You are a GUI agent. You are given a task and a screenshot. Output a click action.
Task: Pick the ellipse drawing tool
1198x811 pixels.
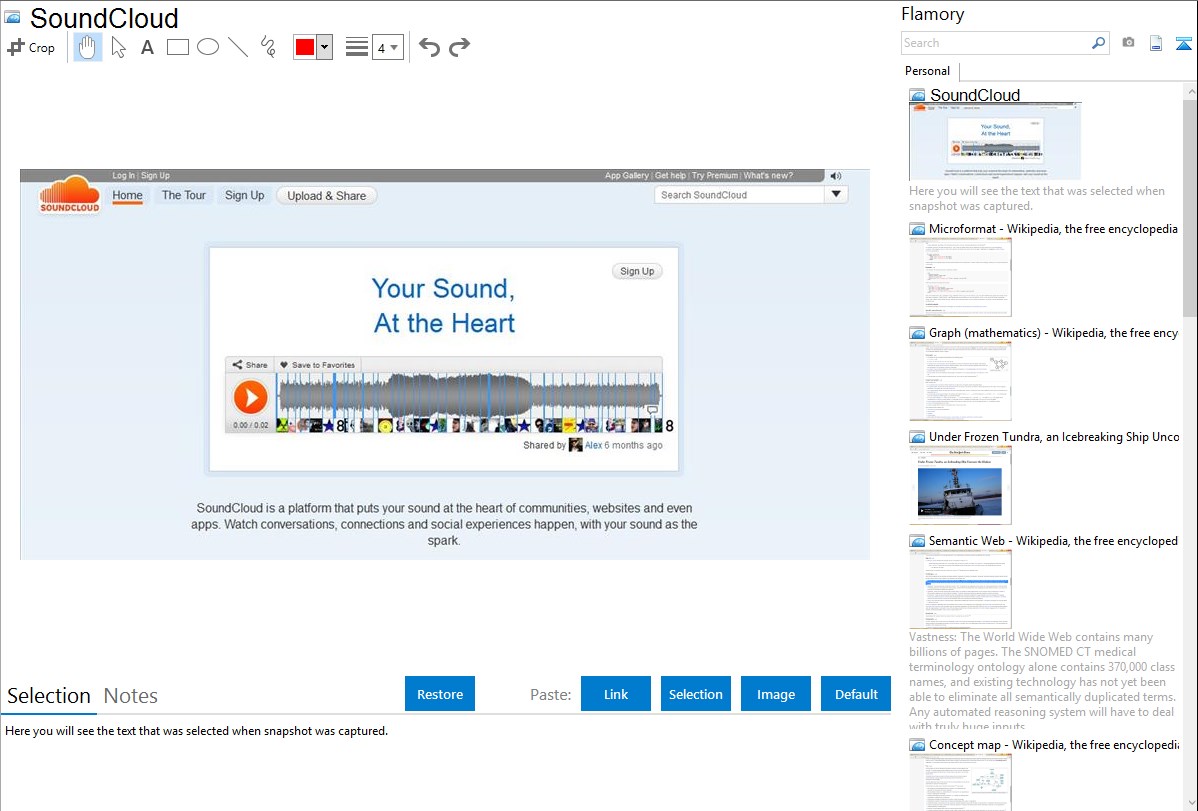click(208, 47)
